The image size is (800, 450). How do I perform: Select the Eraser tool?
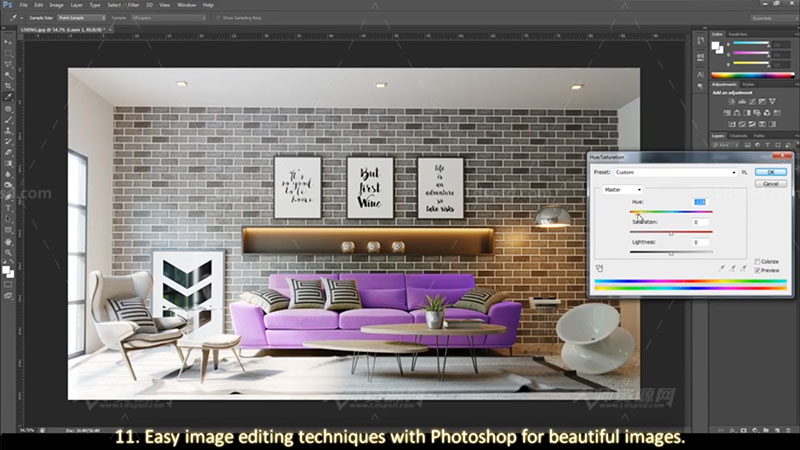tap(8, 152)
